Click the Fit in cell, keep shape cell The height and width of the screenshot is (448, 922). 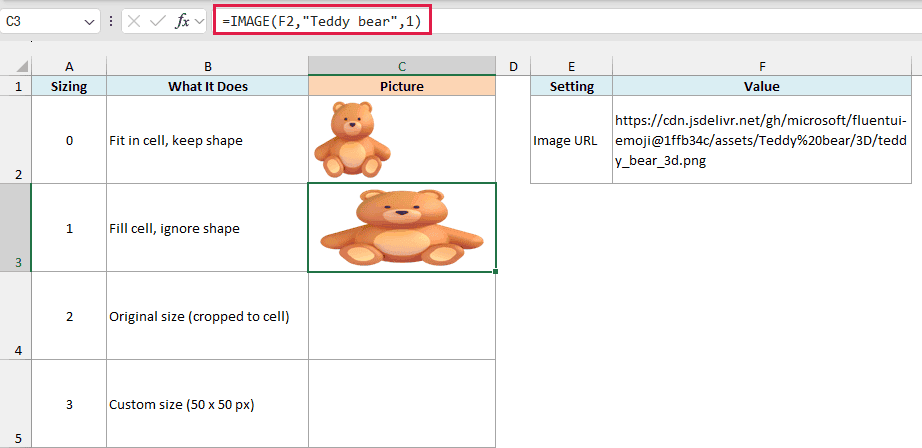click(x=208, y=139)
